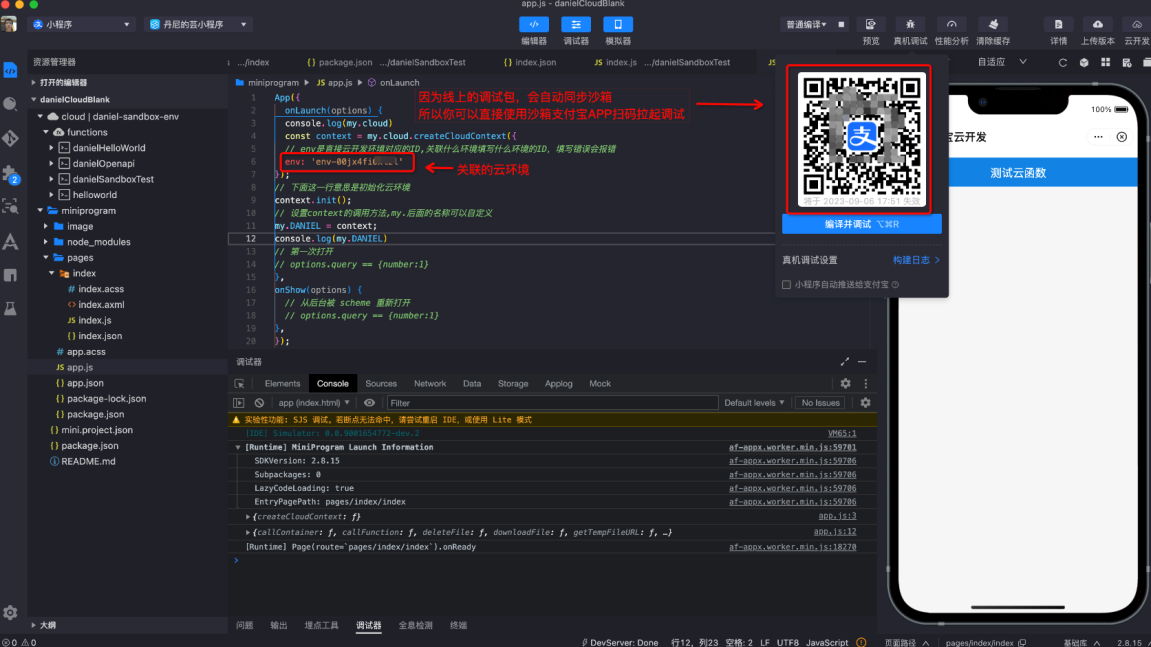Click the UTF8 encoding status item
The image size is (1151, 647).
tap(788, 643)
